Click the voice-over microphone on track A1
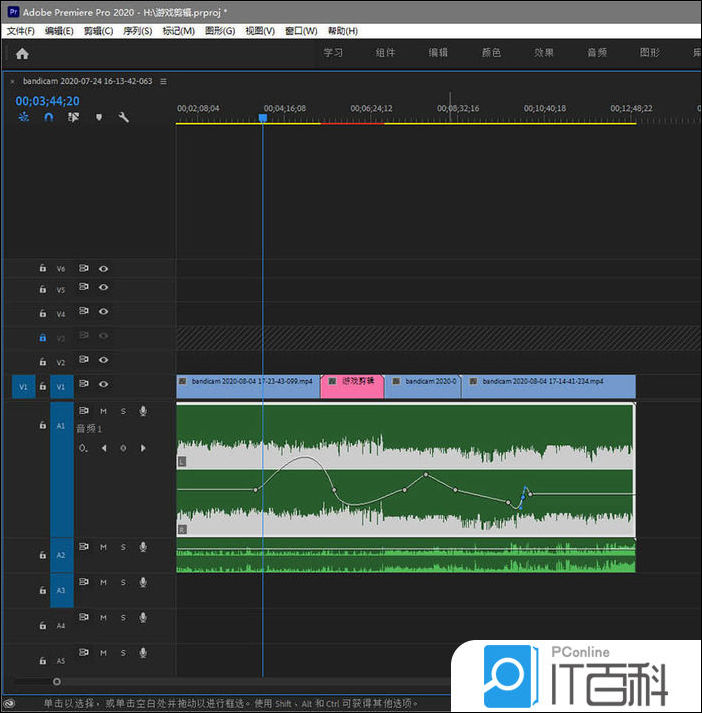The width and height of the screenshot is (702, 713). pos(143,410)
